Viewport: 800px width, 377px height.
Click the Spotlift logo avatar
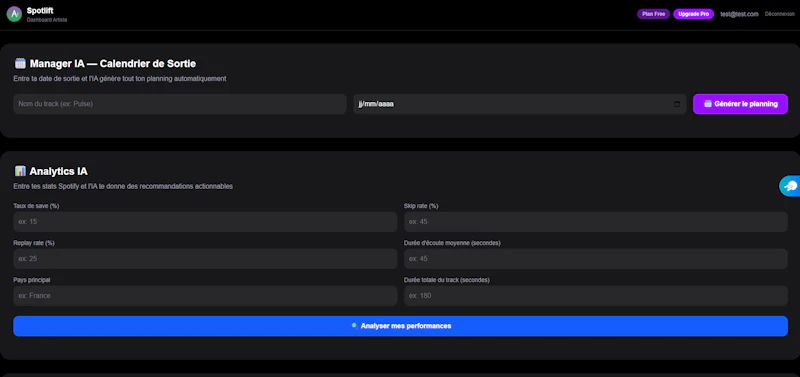(x=14, y=14)
